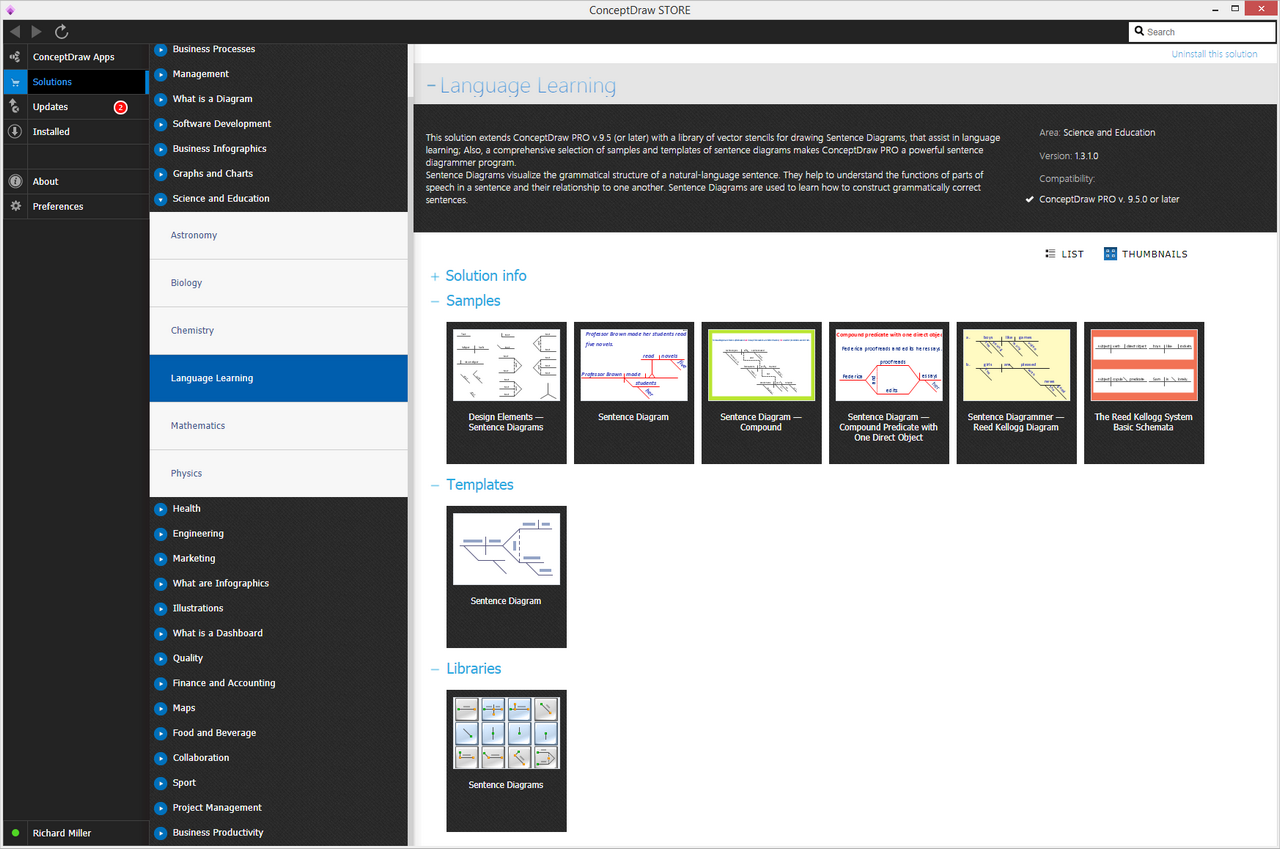Click the ConceptDraw app logo in title bar
1280x849 pixels.
click(x=10, y=10)
